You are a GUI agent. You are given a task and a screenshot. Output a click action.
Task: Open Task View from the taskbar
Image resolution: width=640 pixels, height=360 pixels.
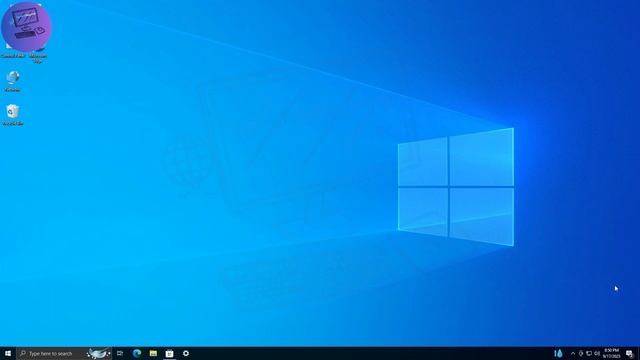click(120, 353)
